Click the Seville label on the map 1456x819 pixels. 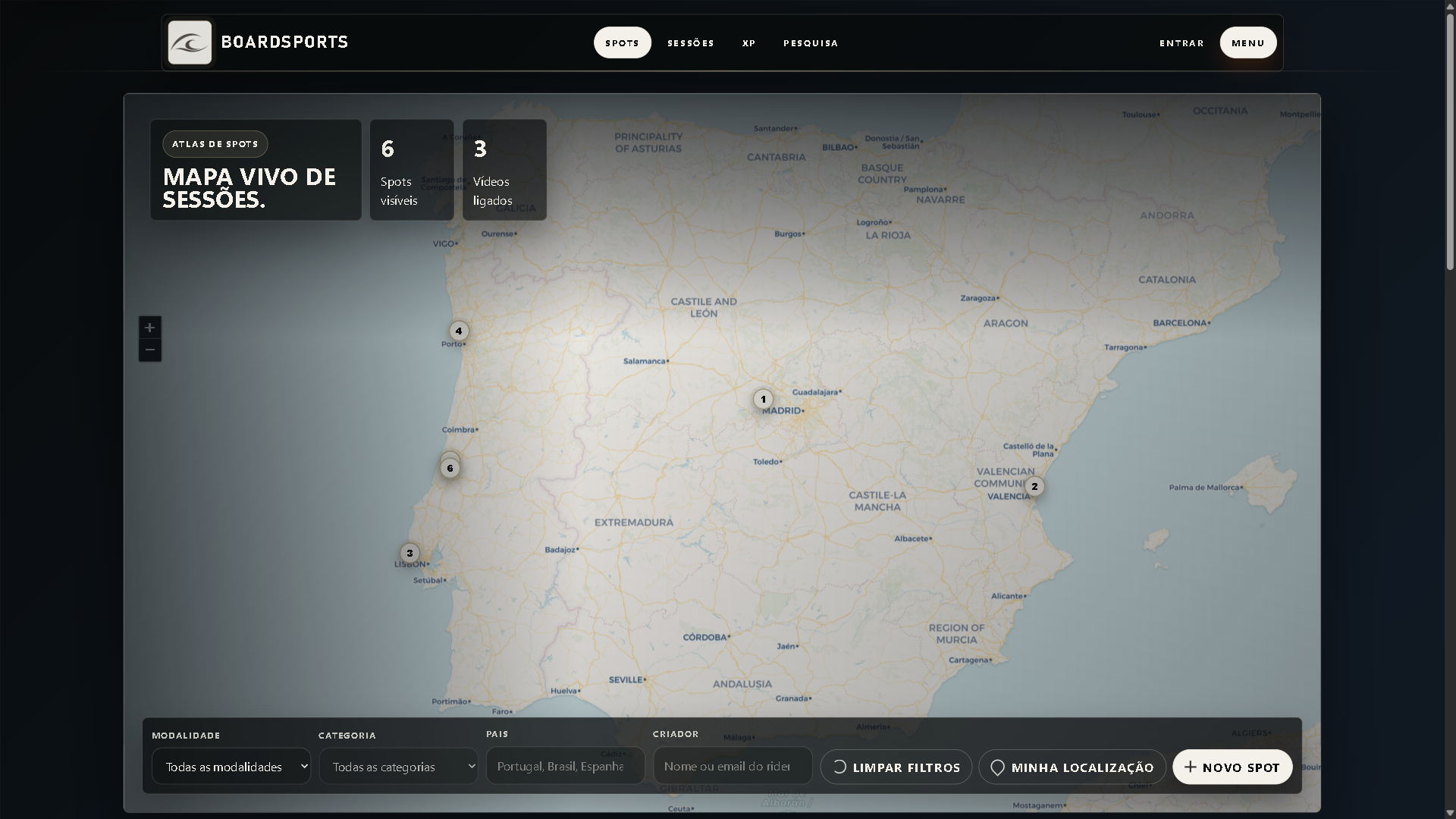coord(626,680)
